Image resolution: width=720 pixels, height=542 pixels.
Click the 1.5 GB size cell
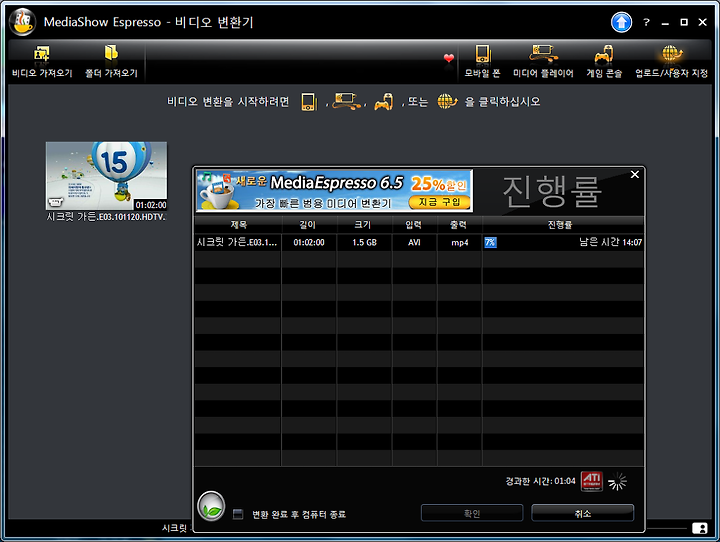point(364,242)
